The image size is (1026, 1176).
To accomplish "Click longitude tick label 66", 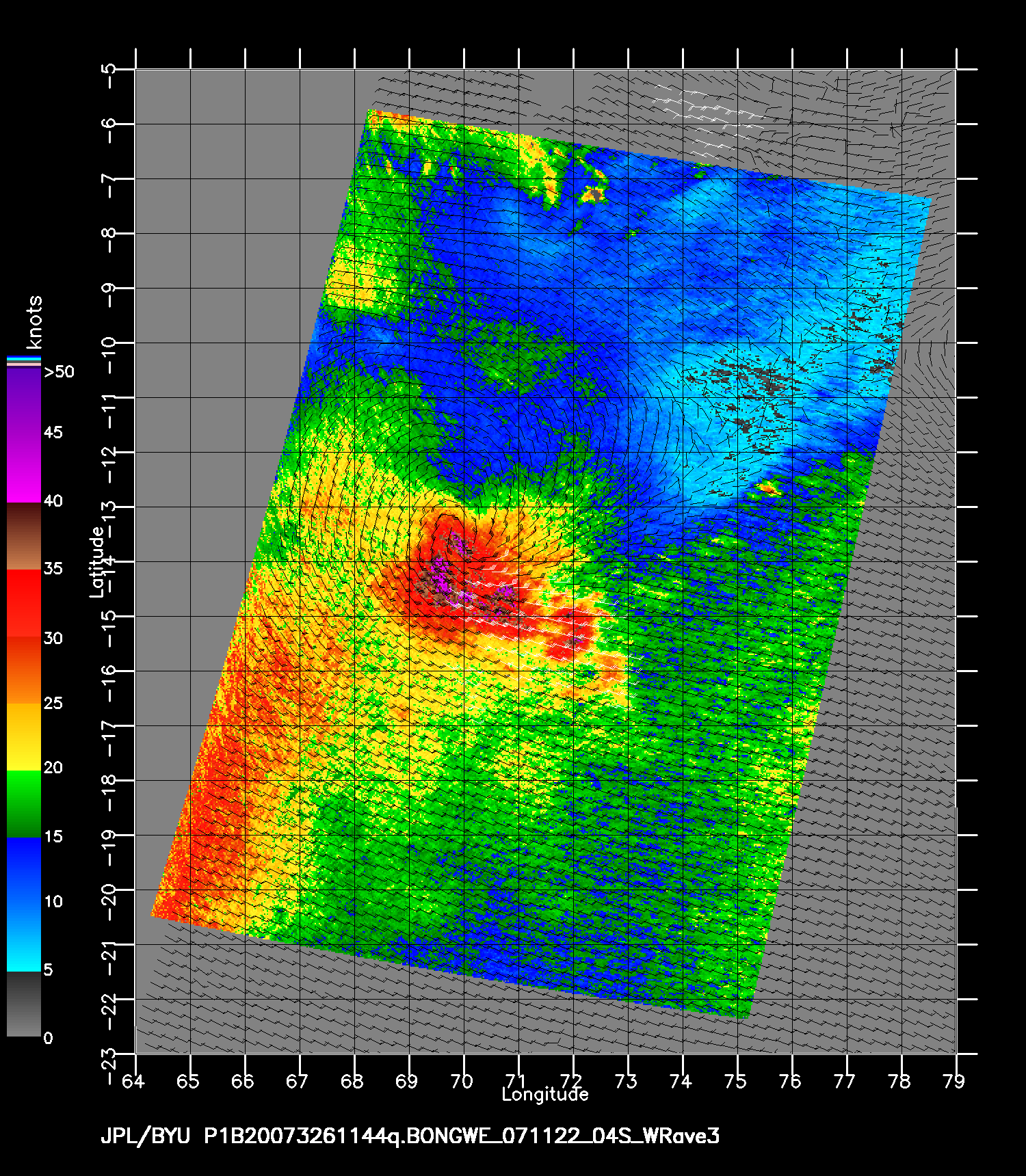I will pyautogui.click(x=243, y=1082).
